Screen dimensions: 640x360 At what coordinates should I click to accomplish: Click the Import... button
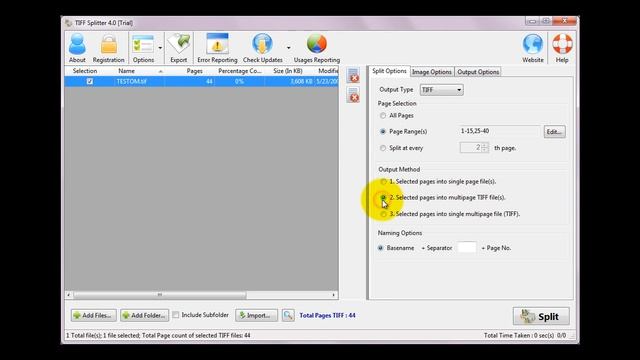tap(256, 315)
